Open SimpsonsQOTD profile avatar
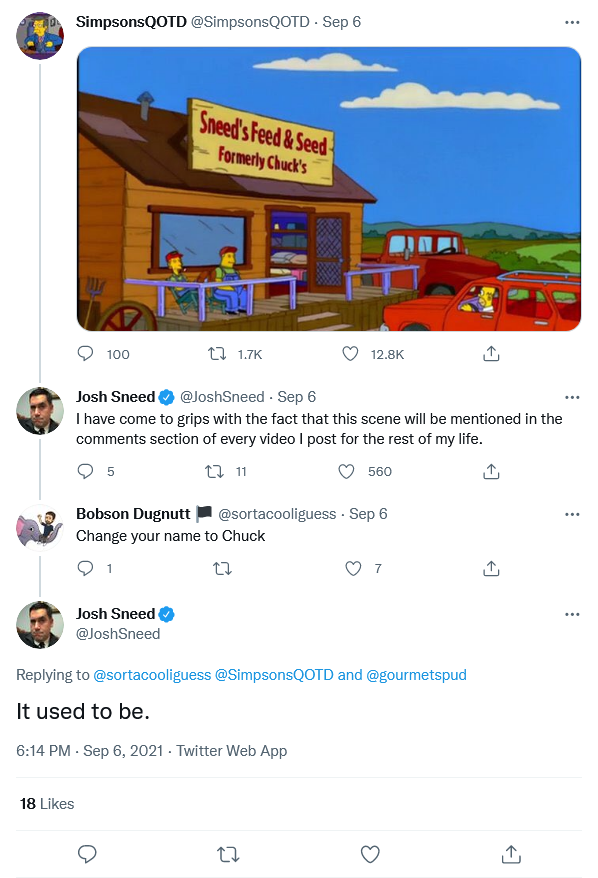The height and width of the screenshot is (878, 598). 40,35
